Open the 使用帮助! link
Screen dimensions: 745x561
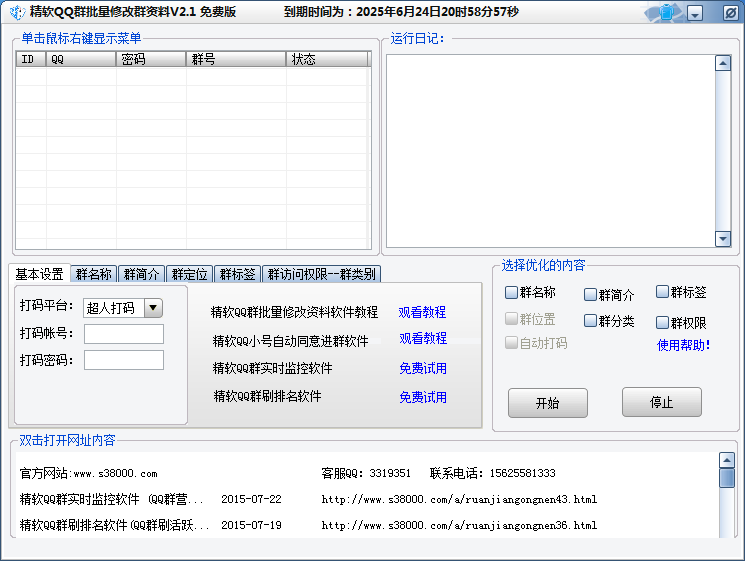(683, 345)
